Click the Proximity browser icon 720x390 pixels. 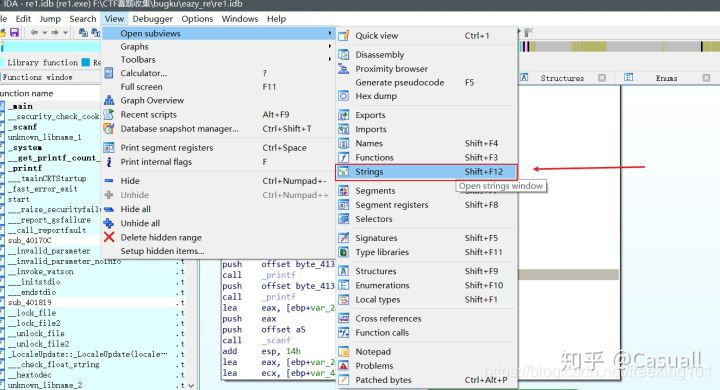343,68
